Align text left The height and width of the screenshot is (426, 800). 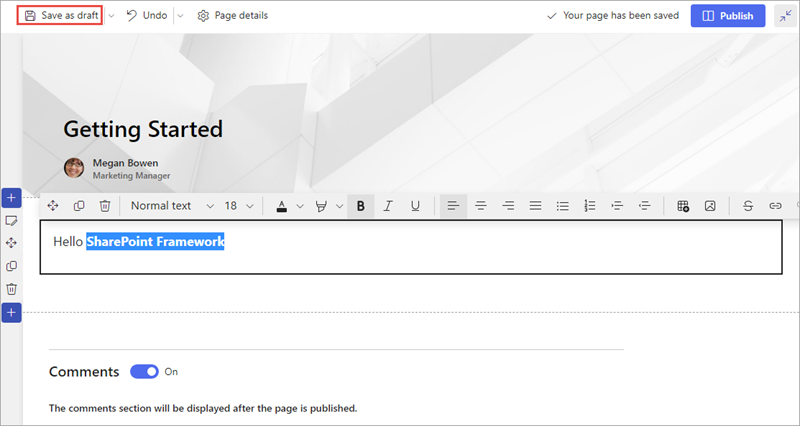click(453, 206)
